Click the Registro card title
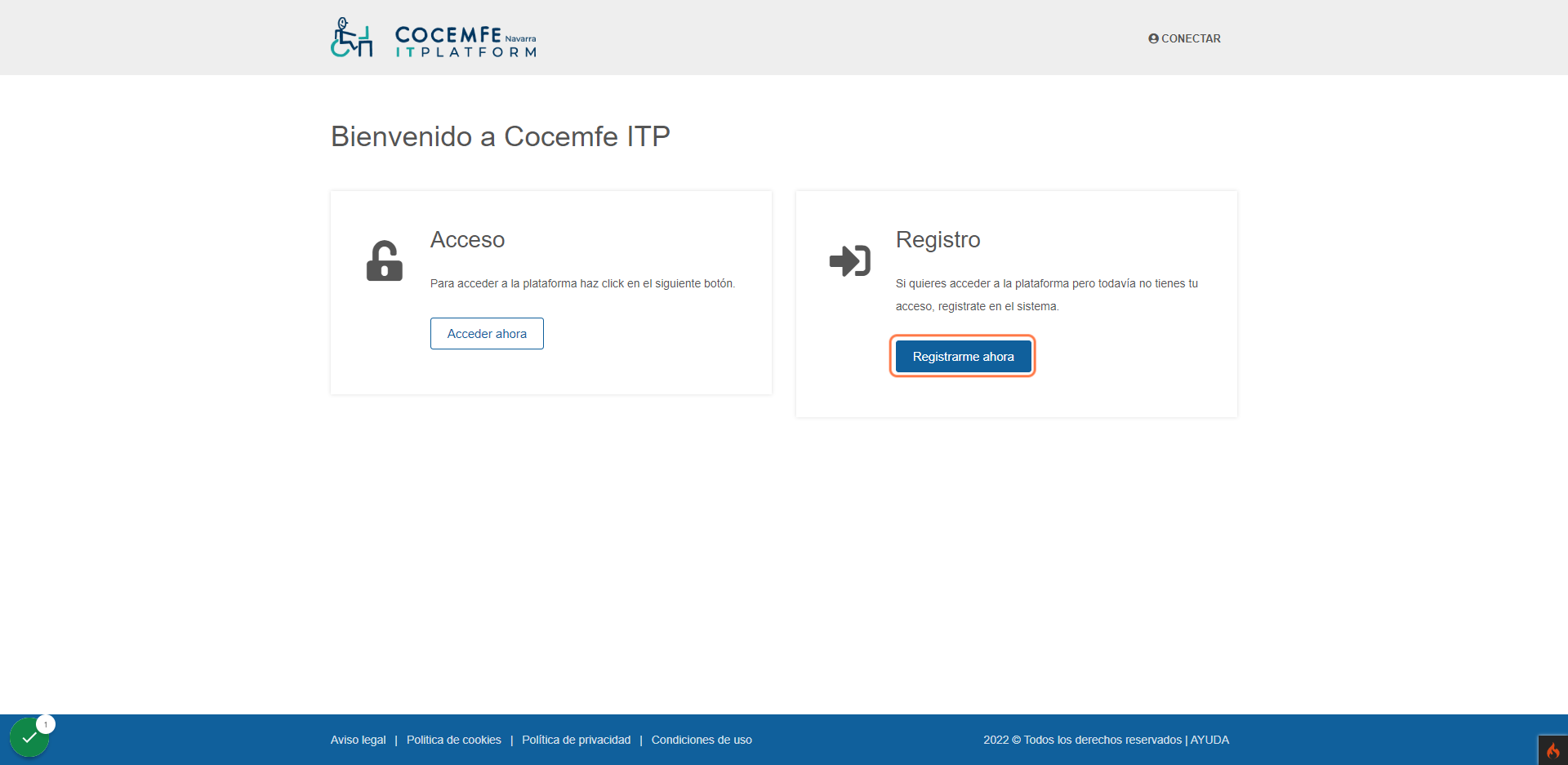This screenshot has height=765, width=1568. [938, 239]
